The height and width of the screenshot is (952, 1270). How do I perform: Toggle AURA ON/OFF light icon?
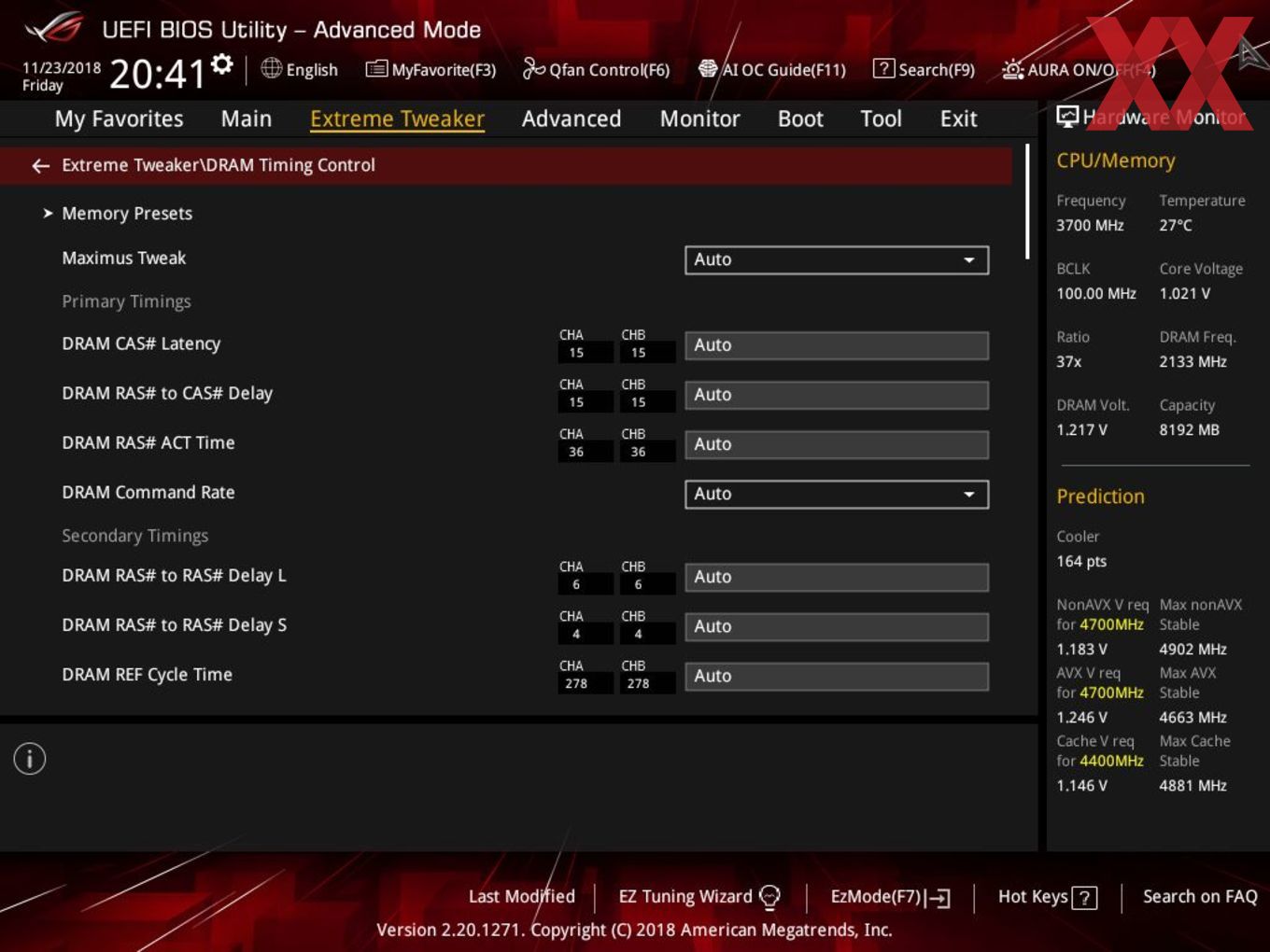(1012, 69)
